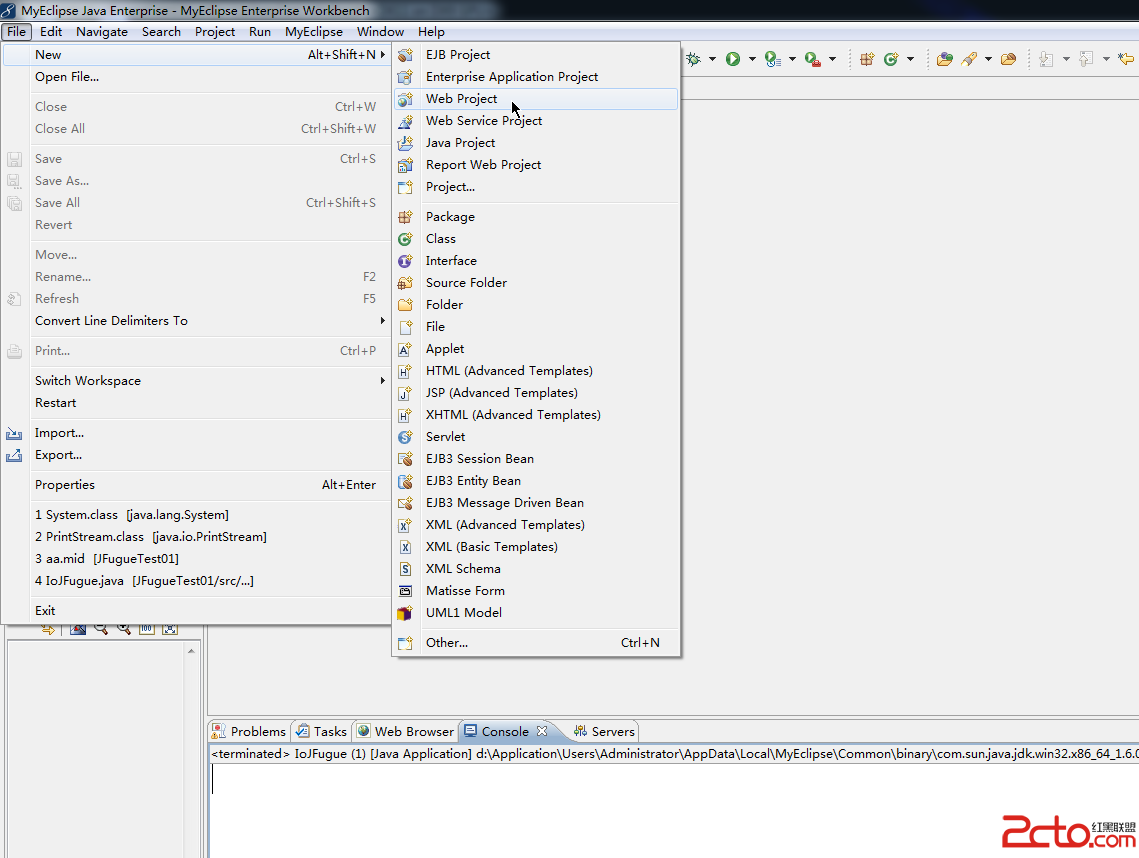
Task: Click the MyEclipse application icon in the title bar
Action: point(8,10)
